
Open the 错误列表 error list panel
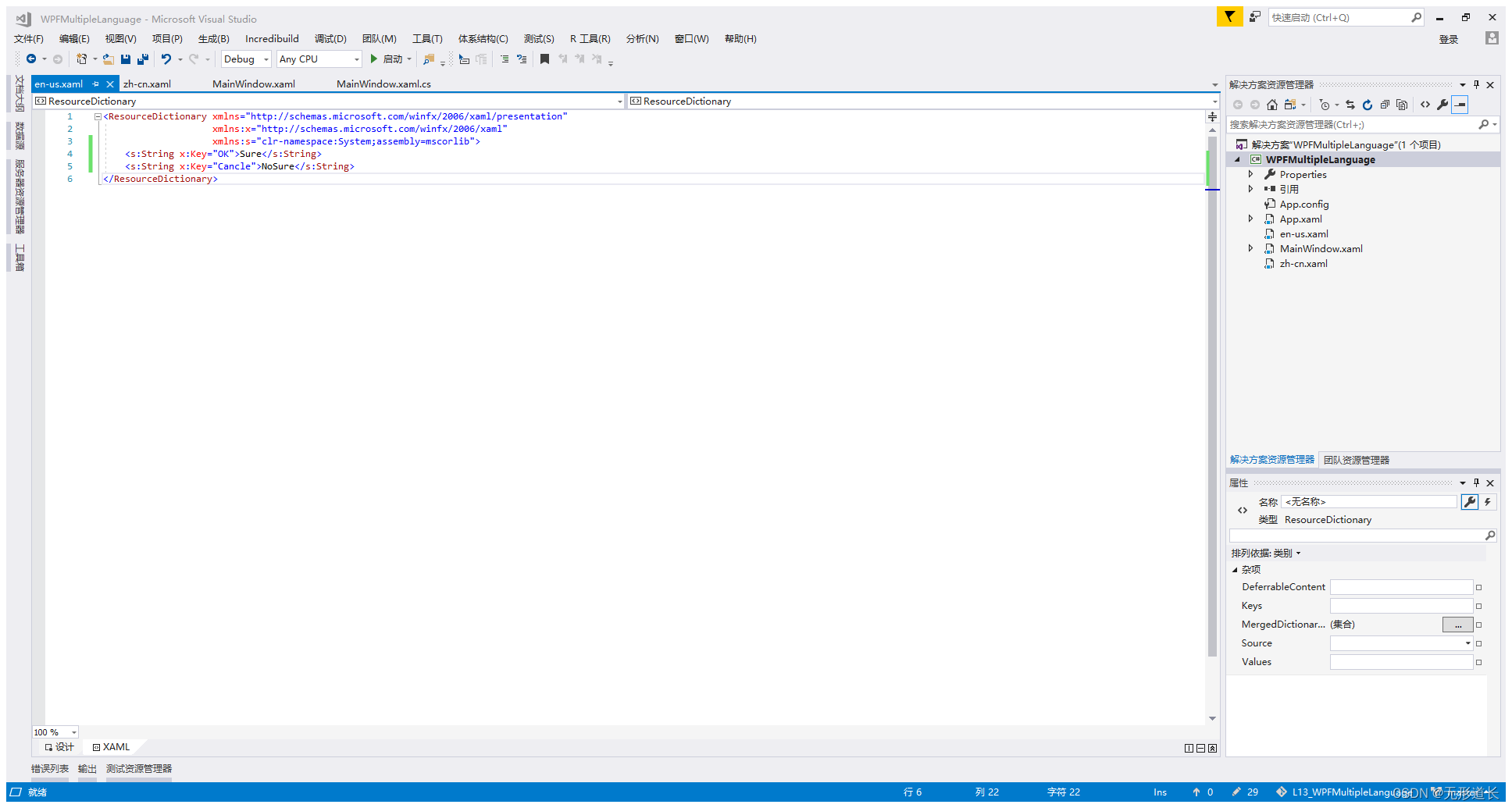click(x=50, y=769)
